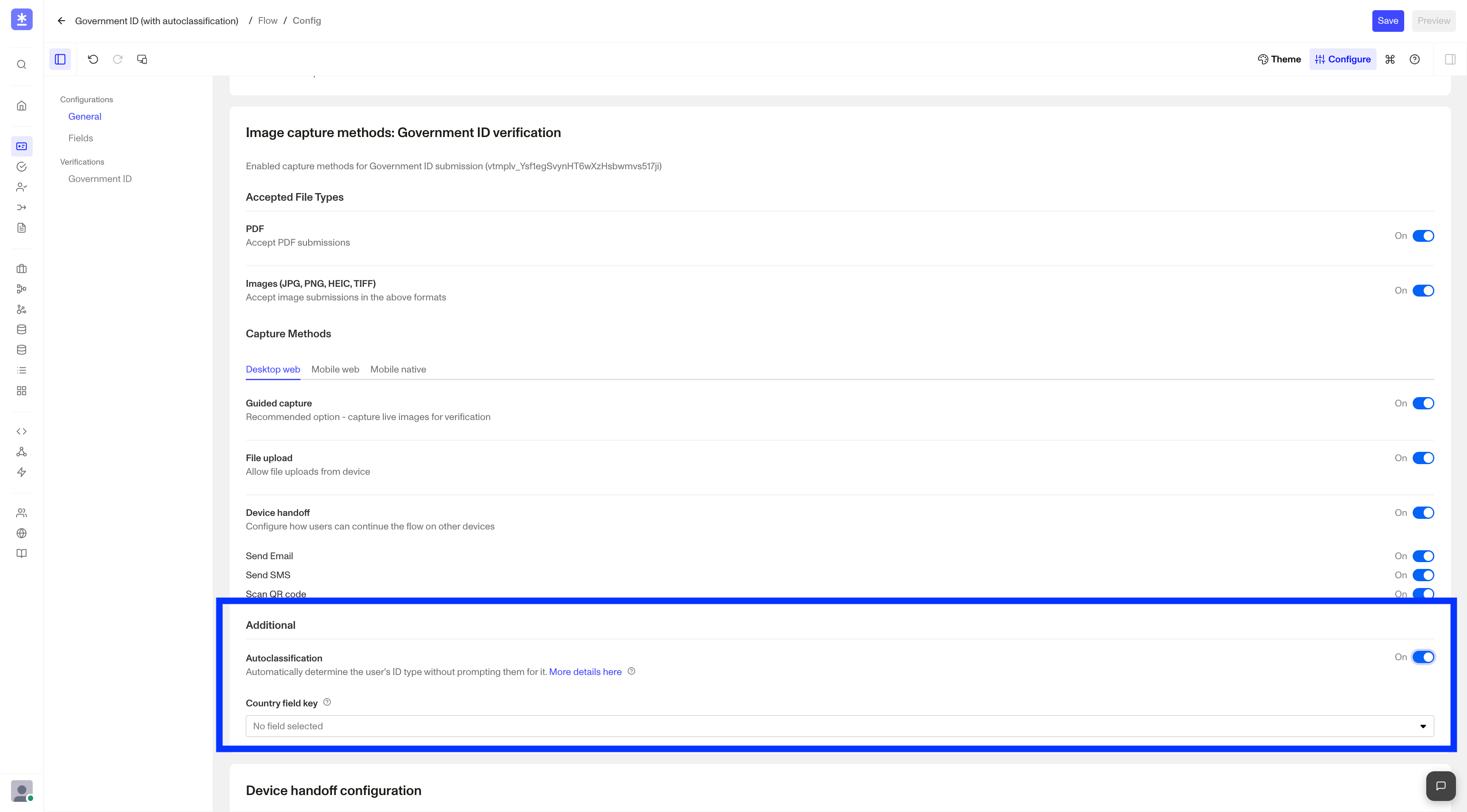The height and width of the screenshot is (812, 1467).
Task: Toggle the File upload switch
Action: [x=1423, y=458]
